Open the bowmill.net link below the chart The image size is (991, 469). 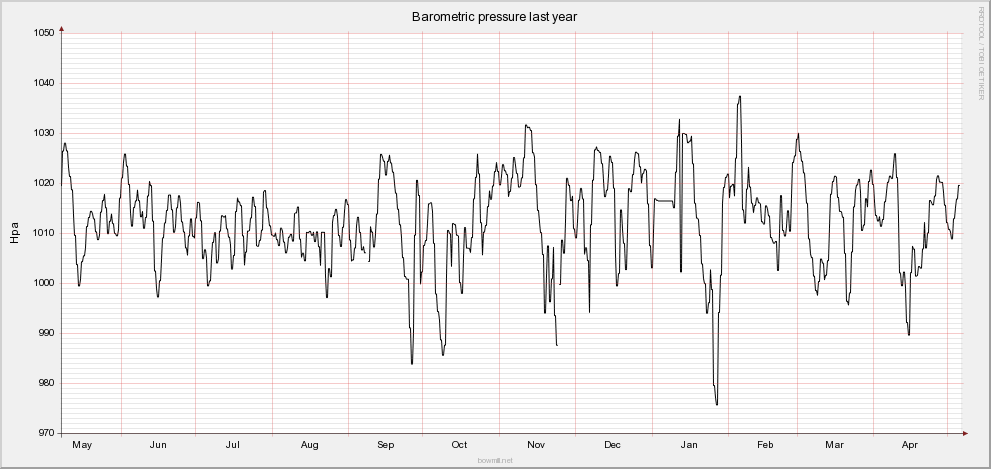495,460
